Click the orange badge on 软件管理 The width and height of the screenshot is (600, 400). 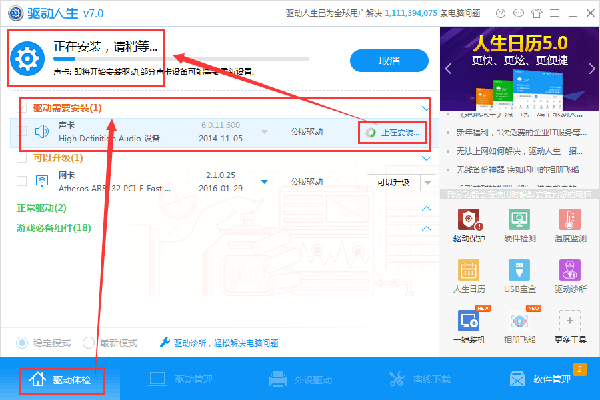pyautogui.click(x=579, y=369)
